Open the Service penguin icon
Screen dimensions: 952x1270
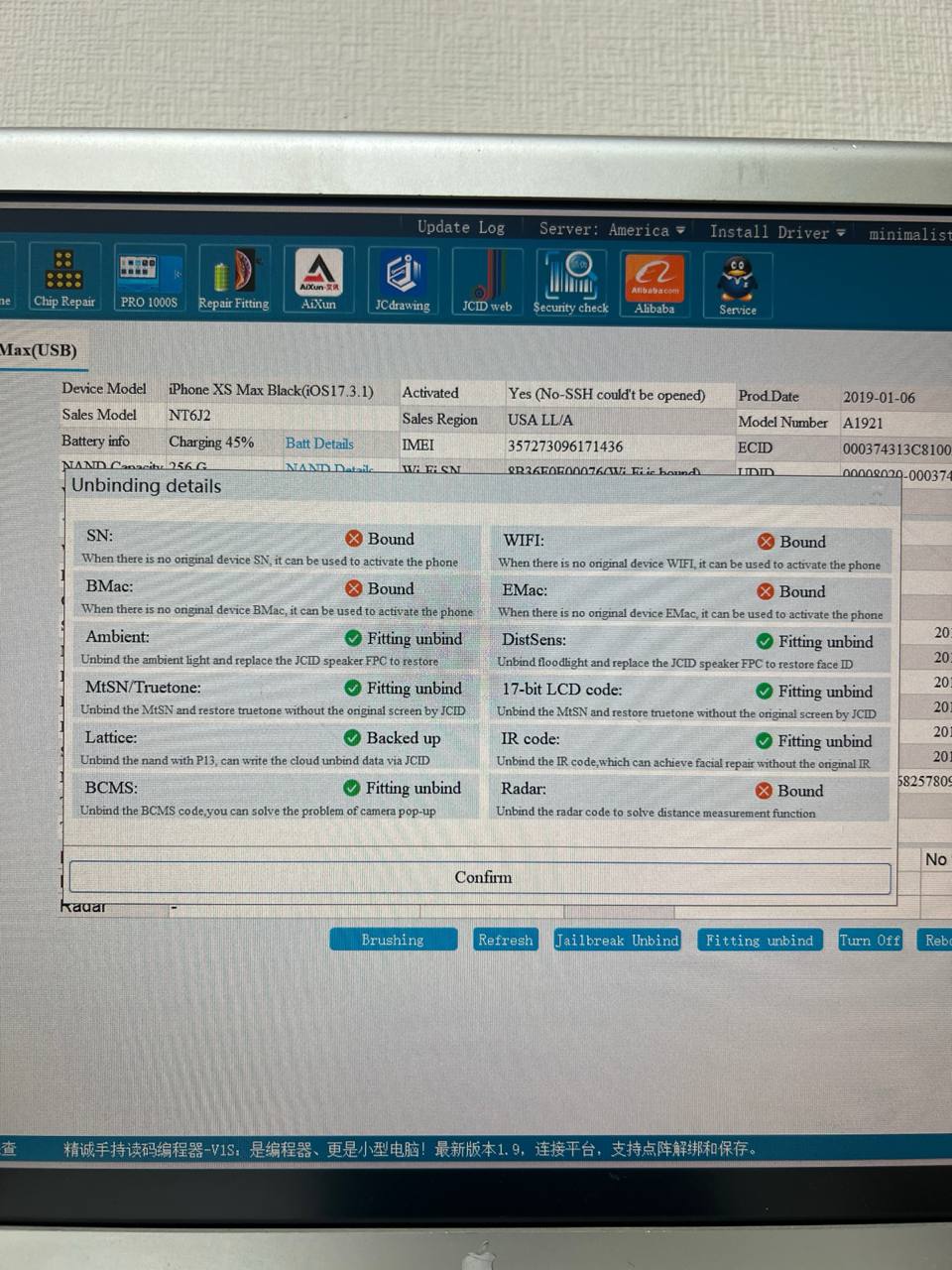tap(738, 287)
